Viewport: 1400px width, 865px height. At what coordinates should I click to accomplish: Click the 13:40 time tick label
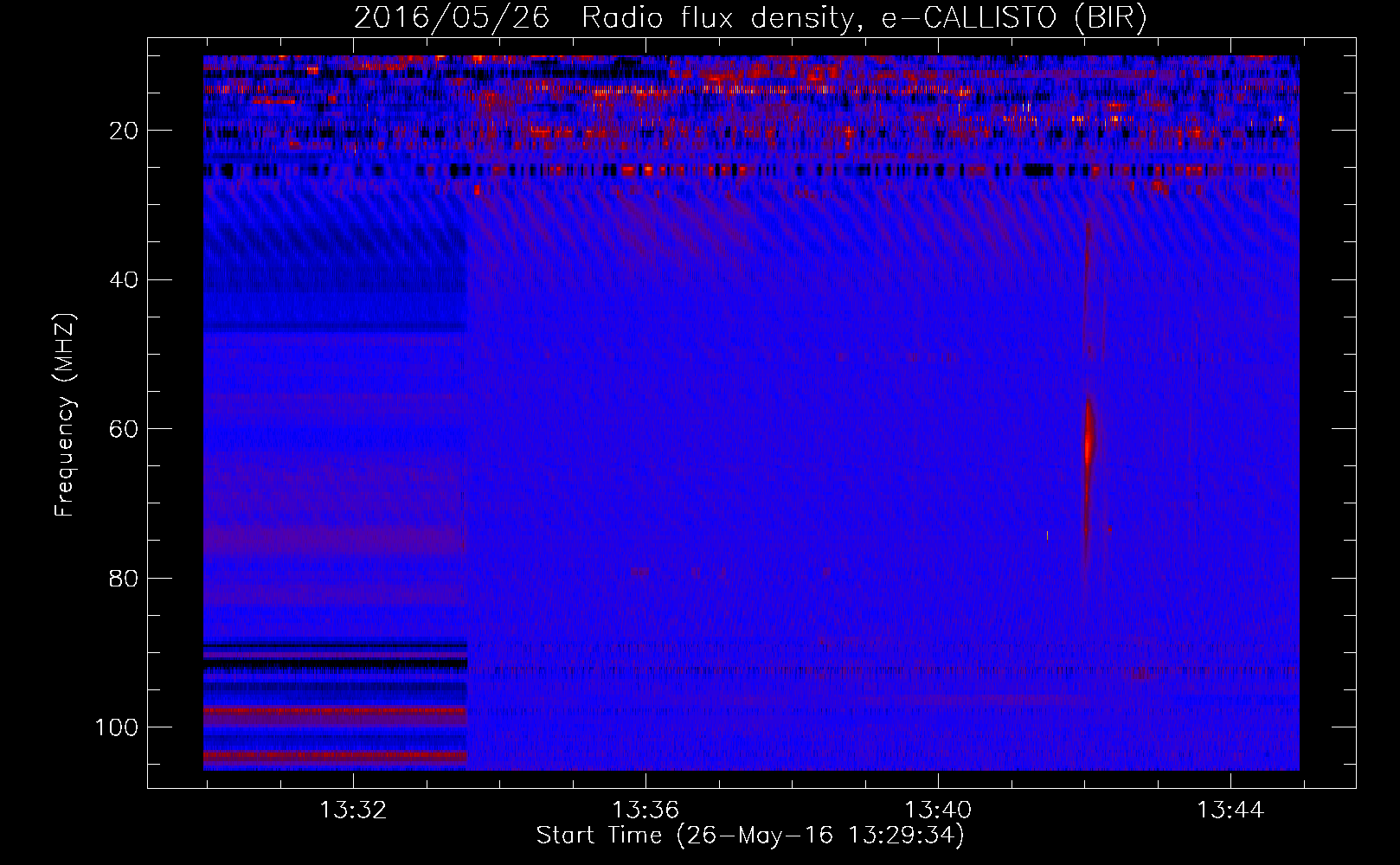tap(938, 811)
